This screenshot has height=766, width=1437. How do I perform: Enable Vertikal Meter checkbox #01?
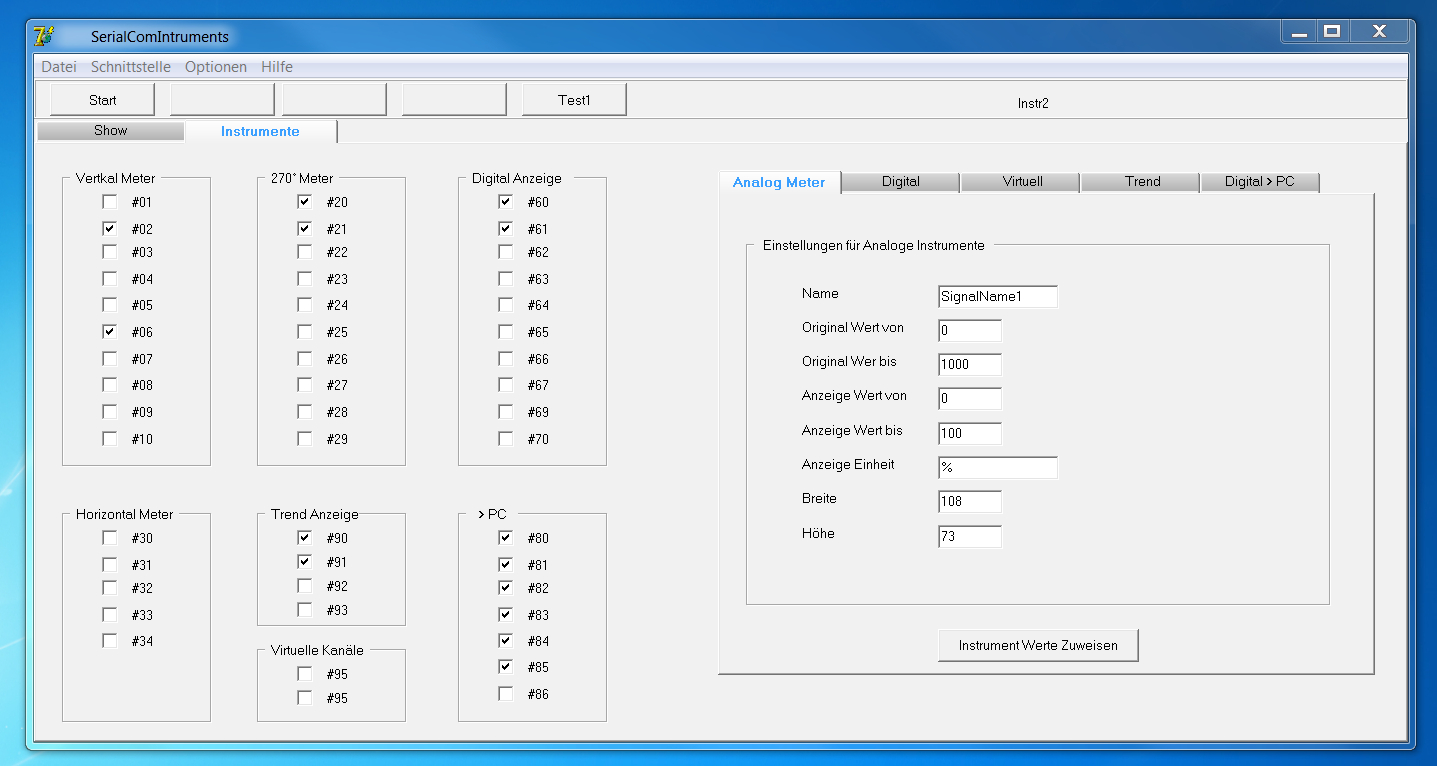click(109, 202)
